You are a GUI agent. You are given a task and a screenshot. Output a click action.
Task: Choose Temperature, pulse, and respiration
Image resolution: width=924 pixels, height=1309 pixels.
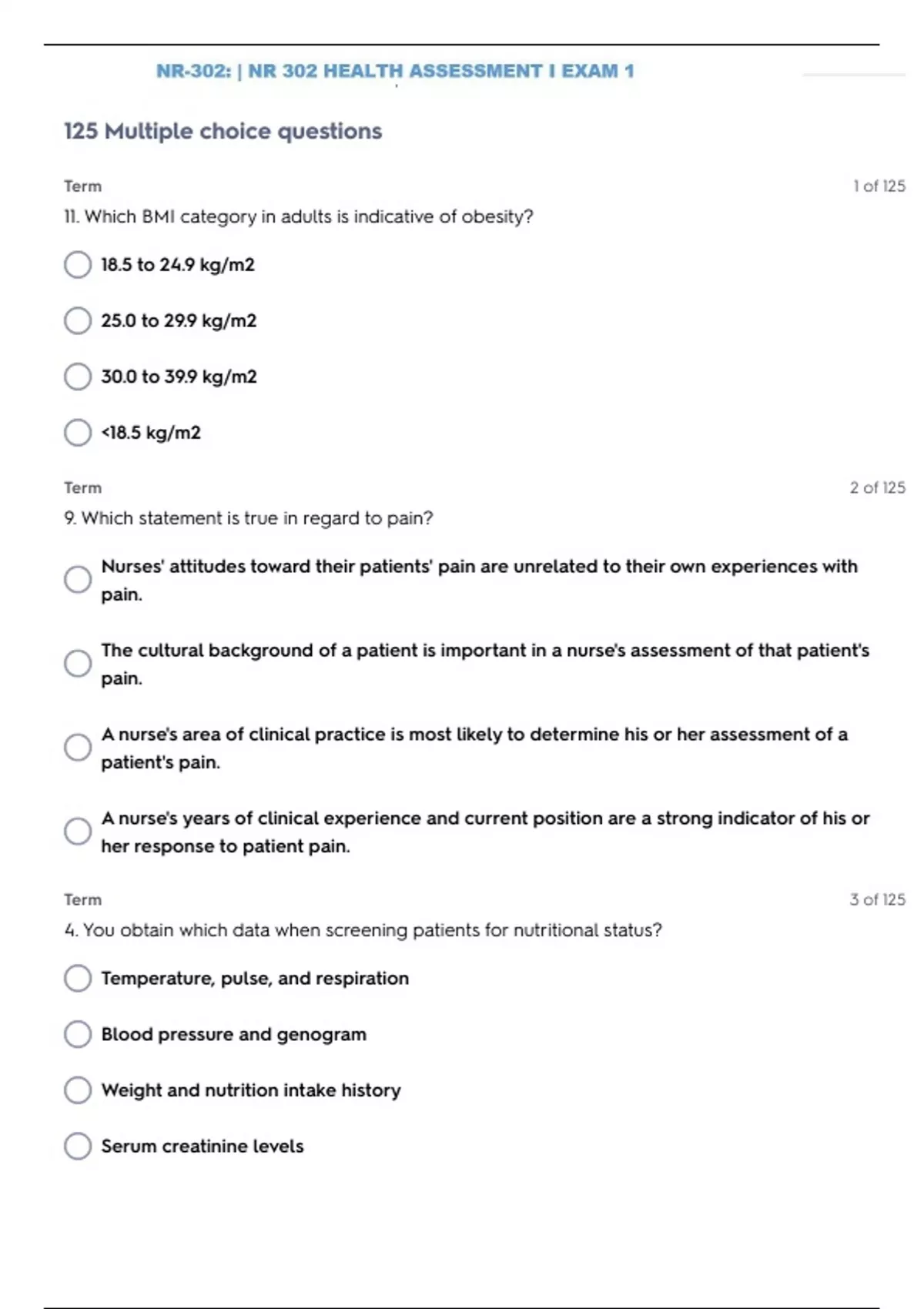78,979
